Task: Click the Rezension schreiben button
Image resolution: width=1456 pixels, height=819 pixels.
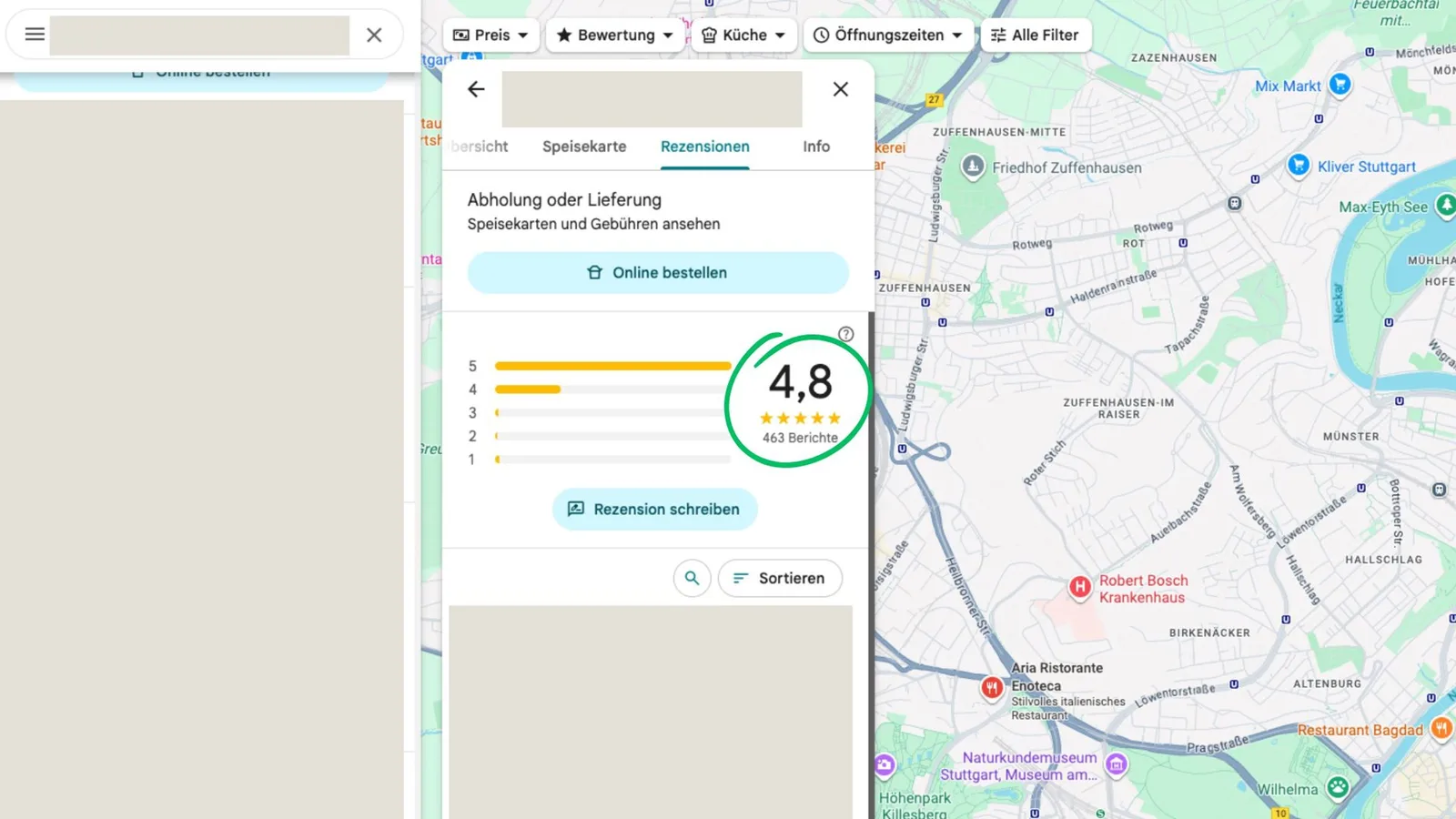Action: point(655,509)
